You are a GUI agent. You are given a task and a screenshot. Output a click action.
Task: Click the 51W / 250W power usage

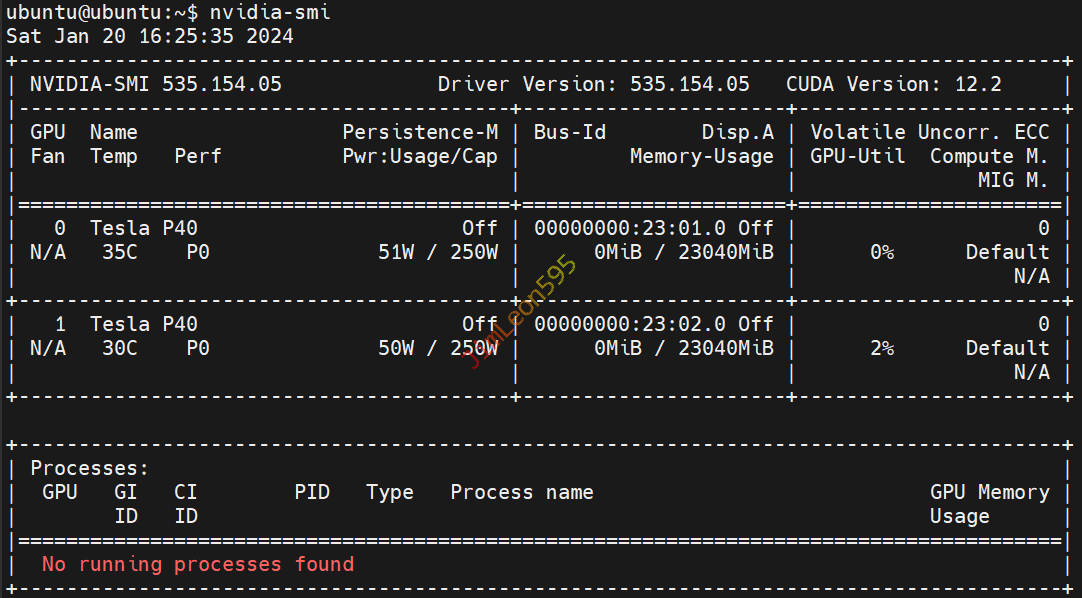(x=437, y=252)
